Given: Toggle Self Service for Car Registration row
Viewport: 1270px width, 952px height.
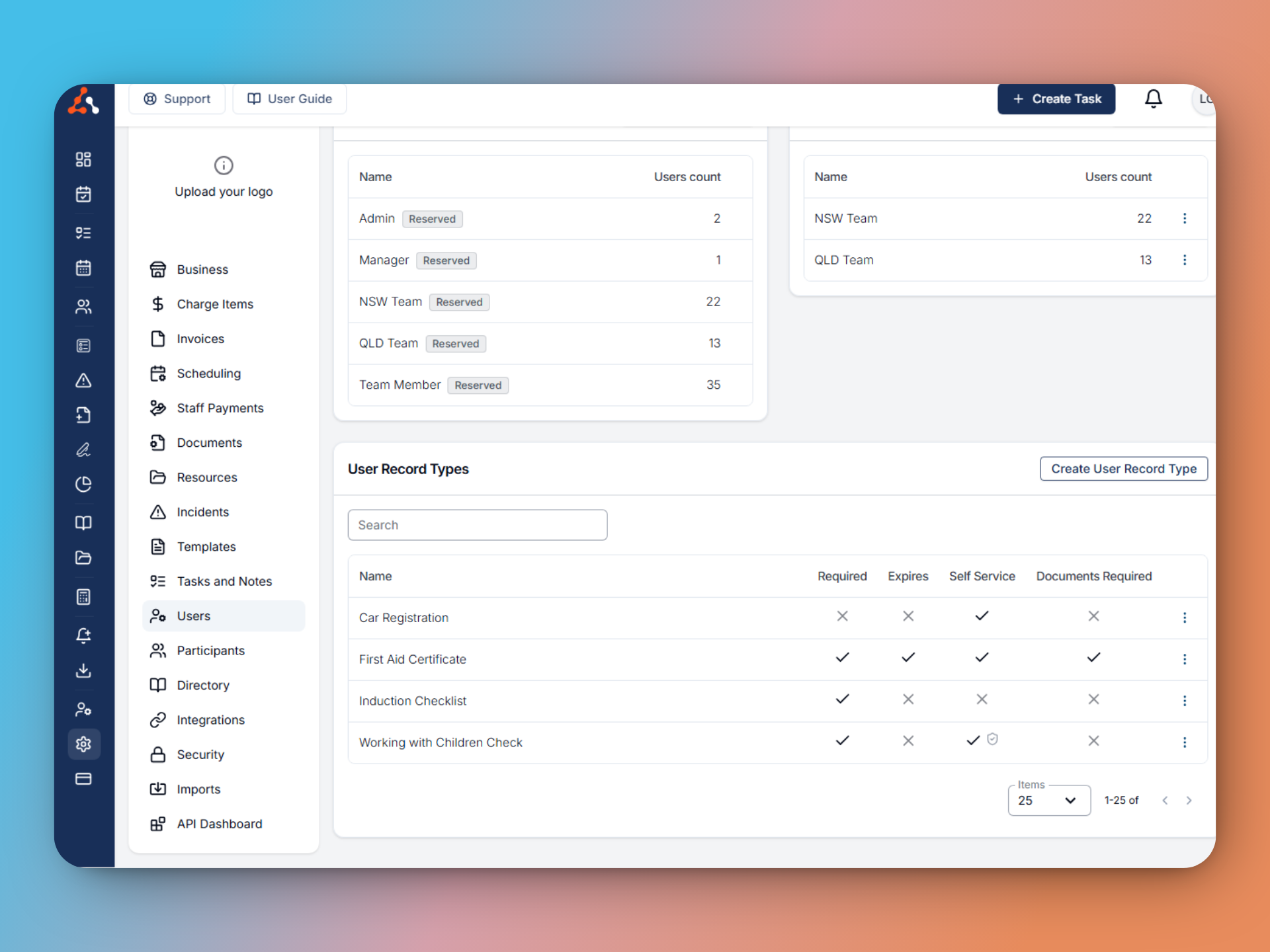Looking at the screenshot, I should coord(982,615).
